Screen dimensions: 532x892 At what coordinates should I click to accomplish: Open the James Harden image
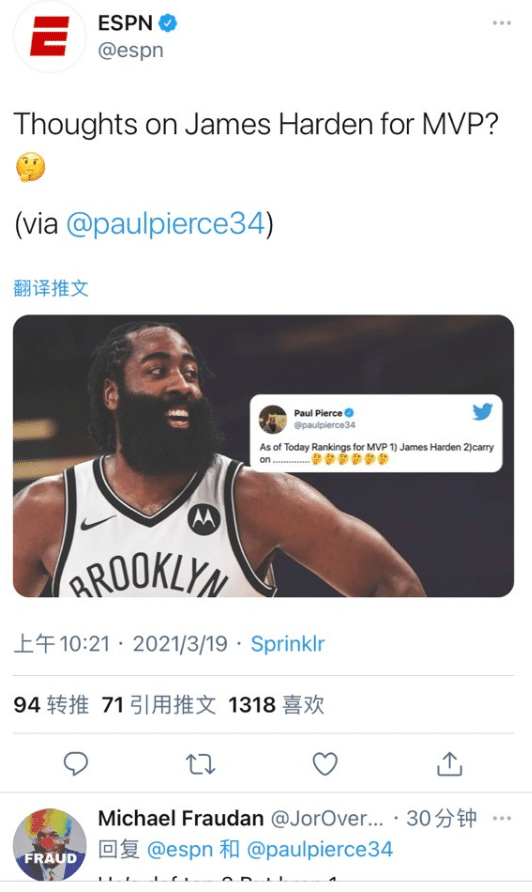pyautogui.click(x=263, y=456)
